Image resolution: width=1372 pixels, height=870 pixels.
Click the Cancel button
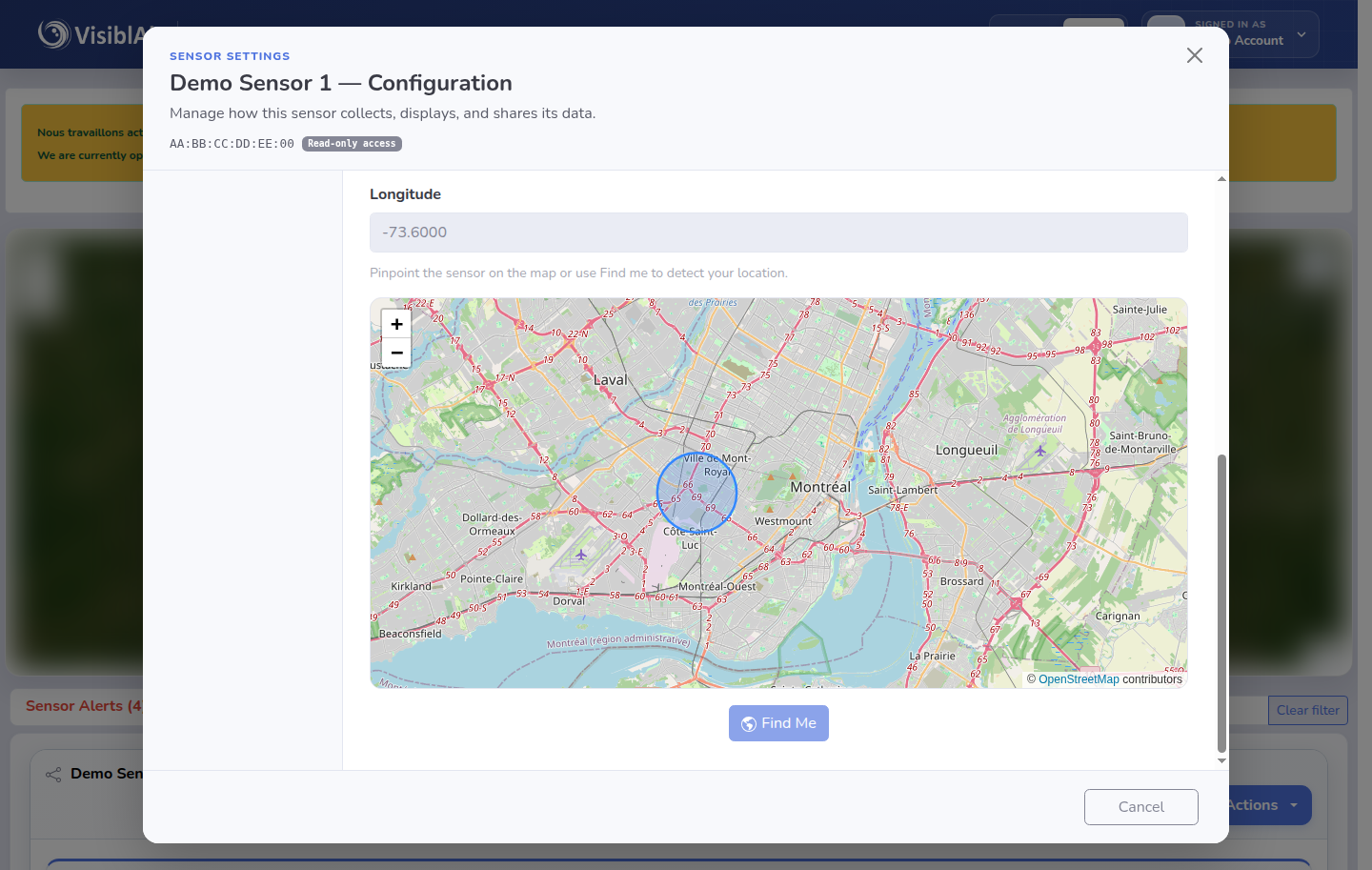1140,807
